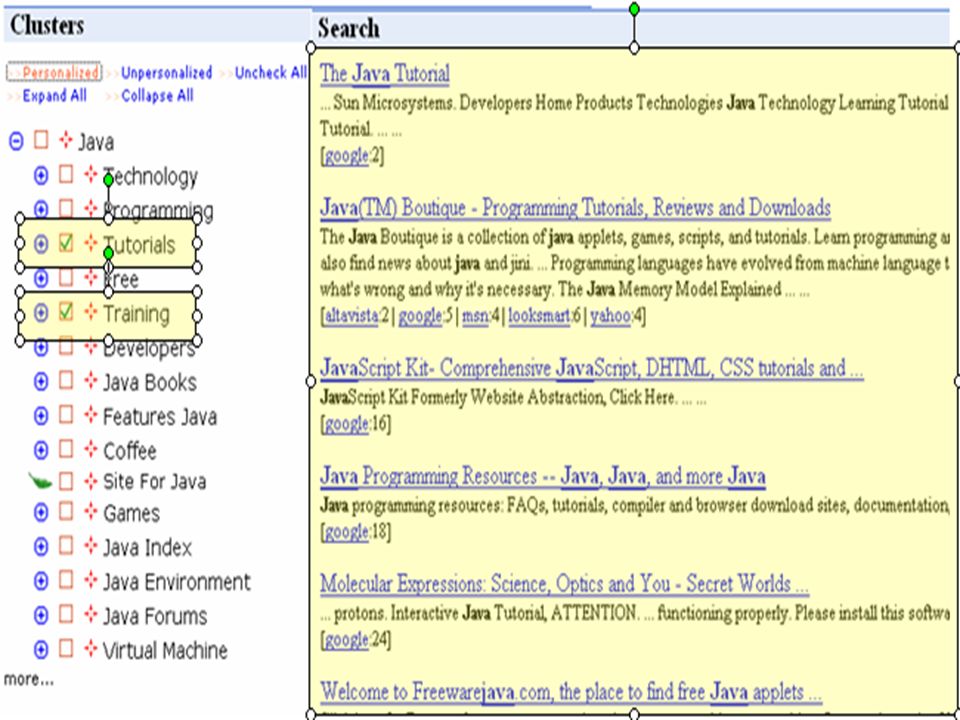Open the Java(TM) Boutique result link
The image size is (960, 720).
(x=575, y=208)
